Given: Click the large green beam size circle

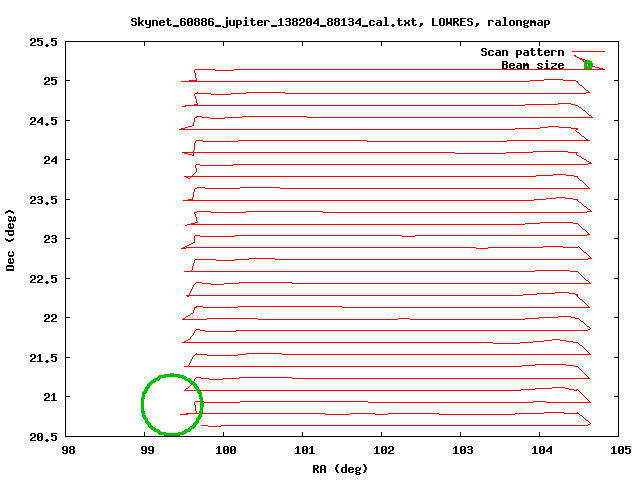Looking at the screenshot, I should [172, 404].
